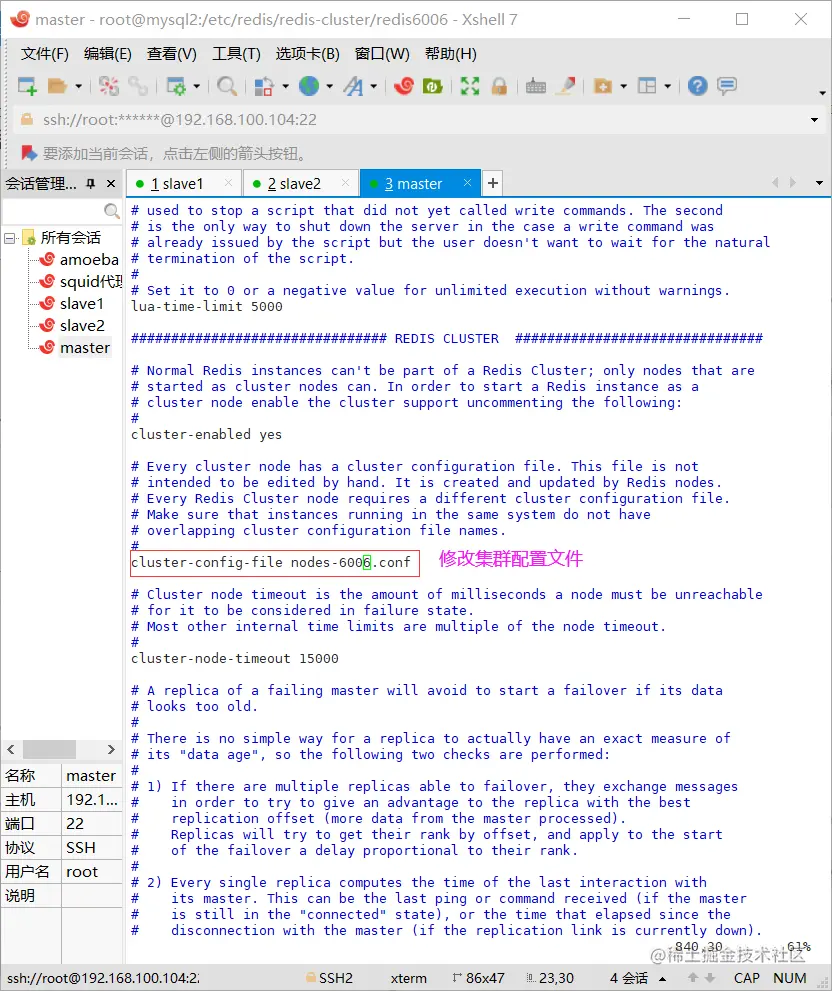Expand the Properties icon dropdown arrow
The width and height of the screenshot is (832, 991).
(x=196, y=86)
